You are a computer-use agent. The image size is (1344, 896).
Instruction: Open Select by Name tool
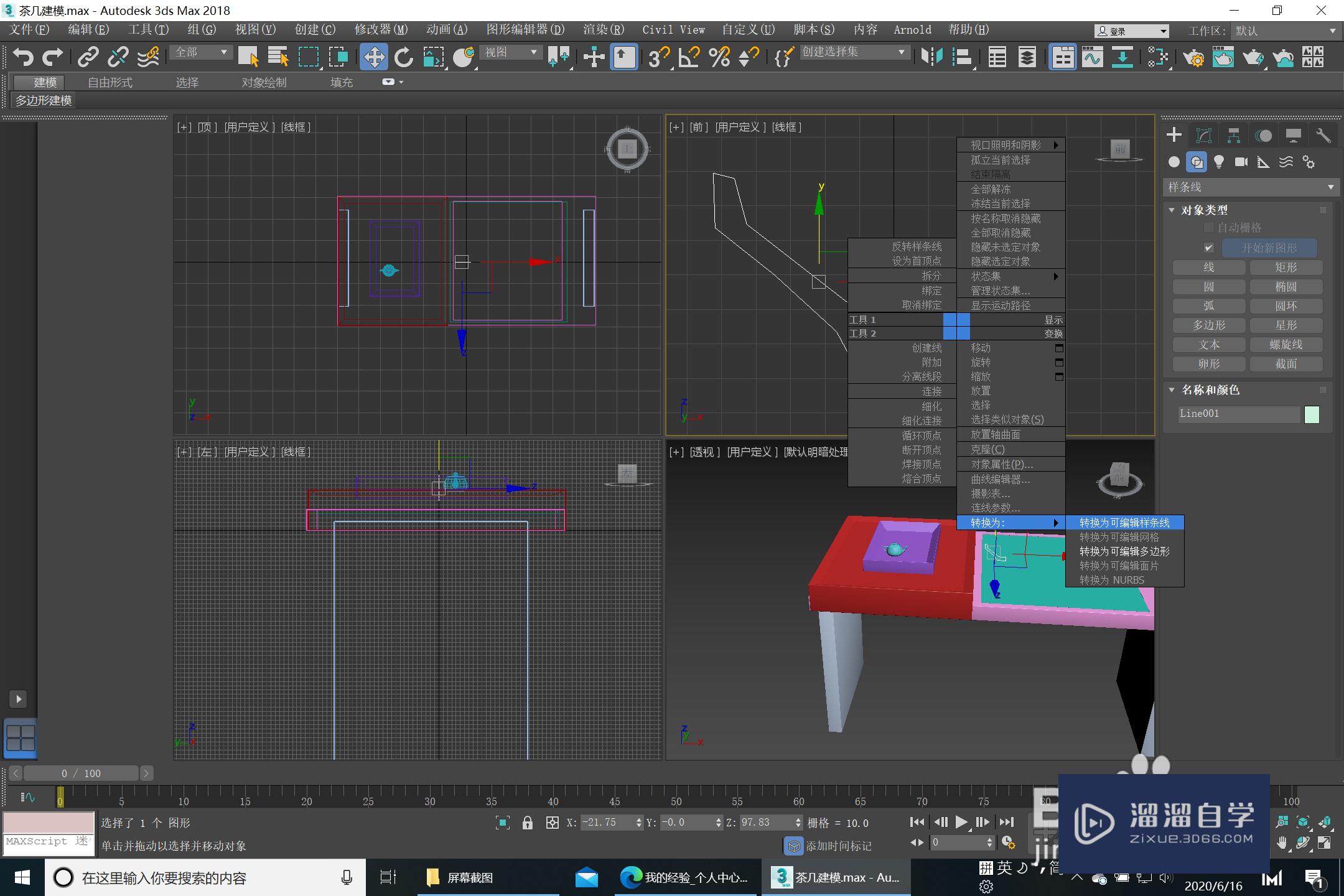pos(278,57)
